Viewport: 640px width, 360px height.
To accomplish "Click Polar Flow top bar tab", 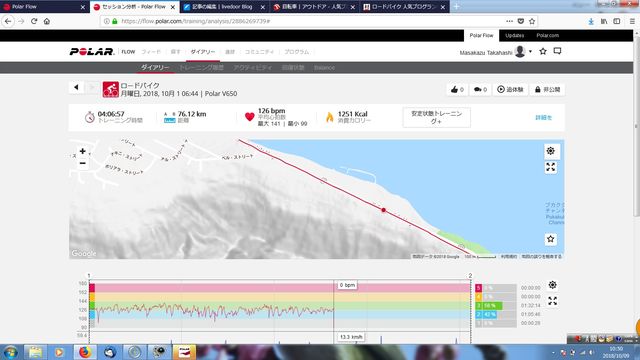I will tap(481, 36).
